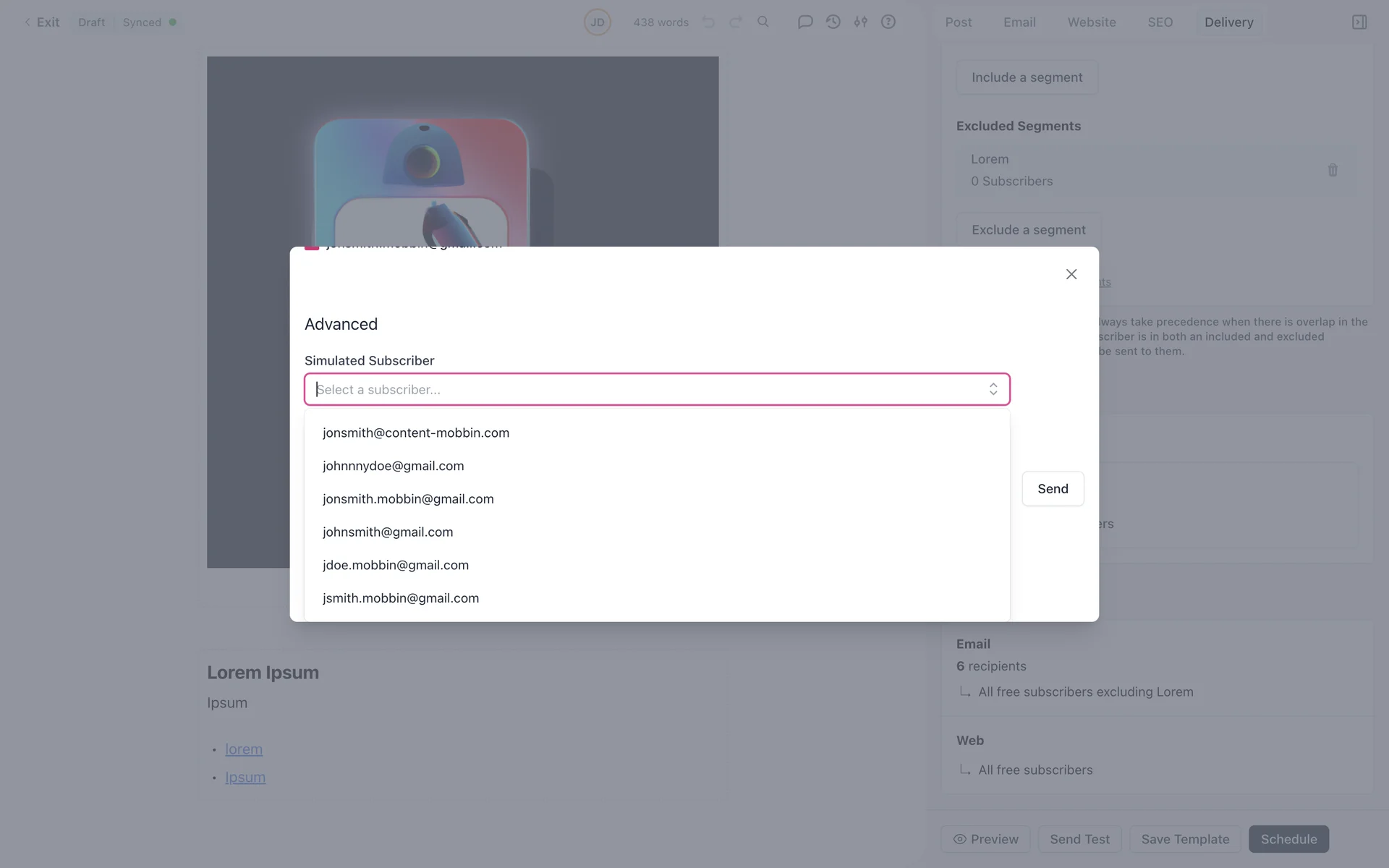Screen dimensions: 1389x868
Task: Open search with magnifier icon
Action: pyautogui.click(x=763, y=22)
